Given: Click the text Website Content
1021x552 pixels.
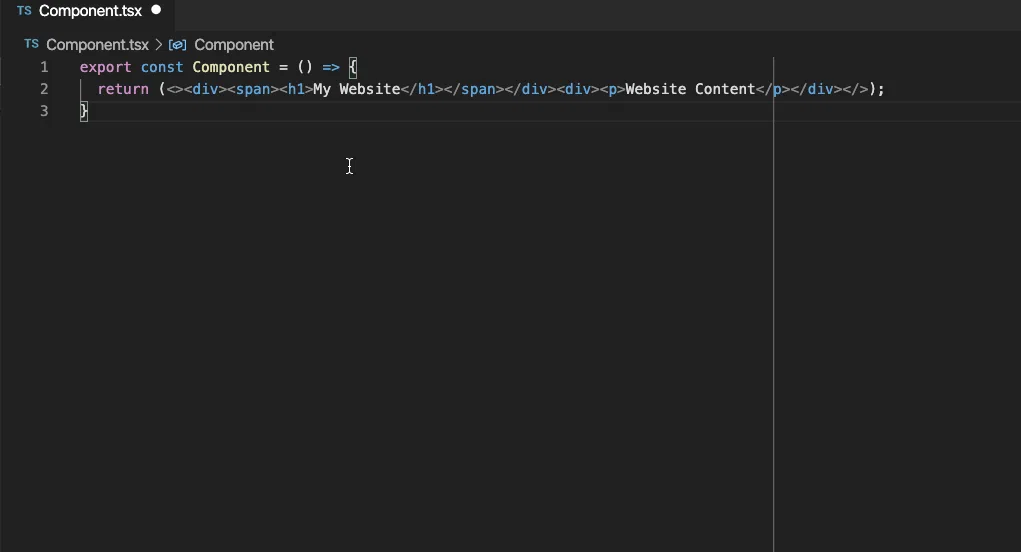Looking at the screenshot, I should [690, 89].
